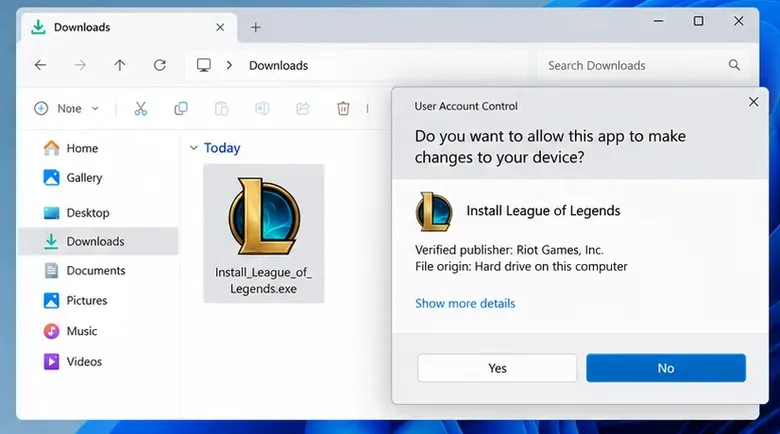Close the User Account Control dialog
Viewport: 780px width, 434px height.
[x=754, y=102]
